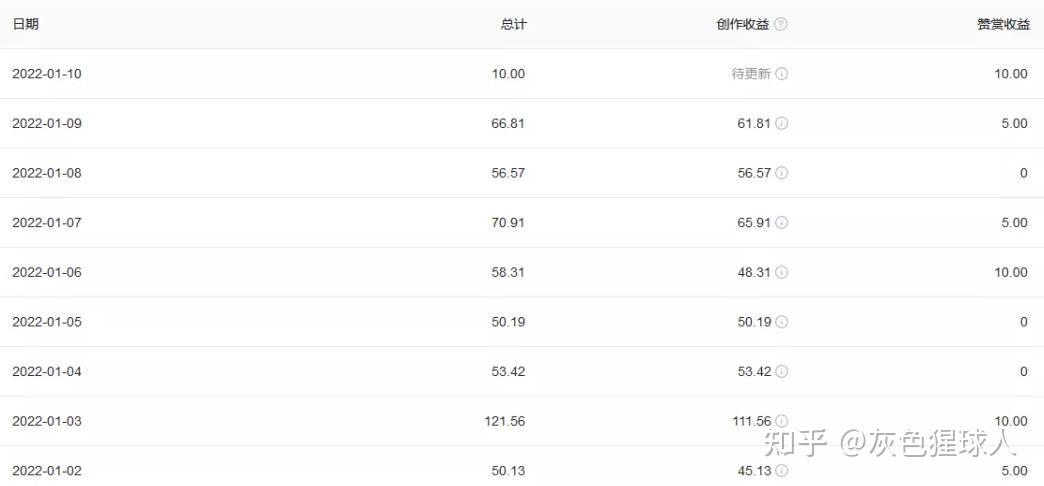This screenshot has height=486, width=1044.
Task: Click info icon beside 50.19 earnings
Action: (782, 322)
